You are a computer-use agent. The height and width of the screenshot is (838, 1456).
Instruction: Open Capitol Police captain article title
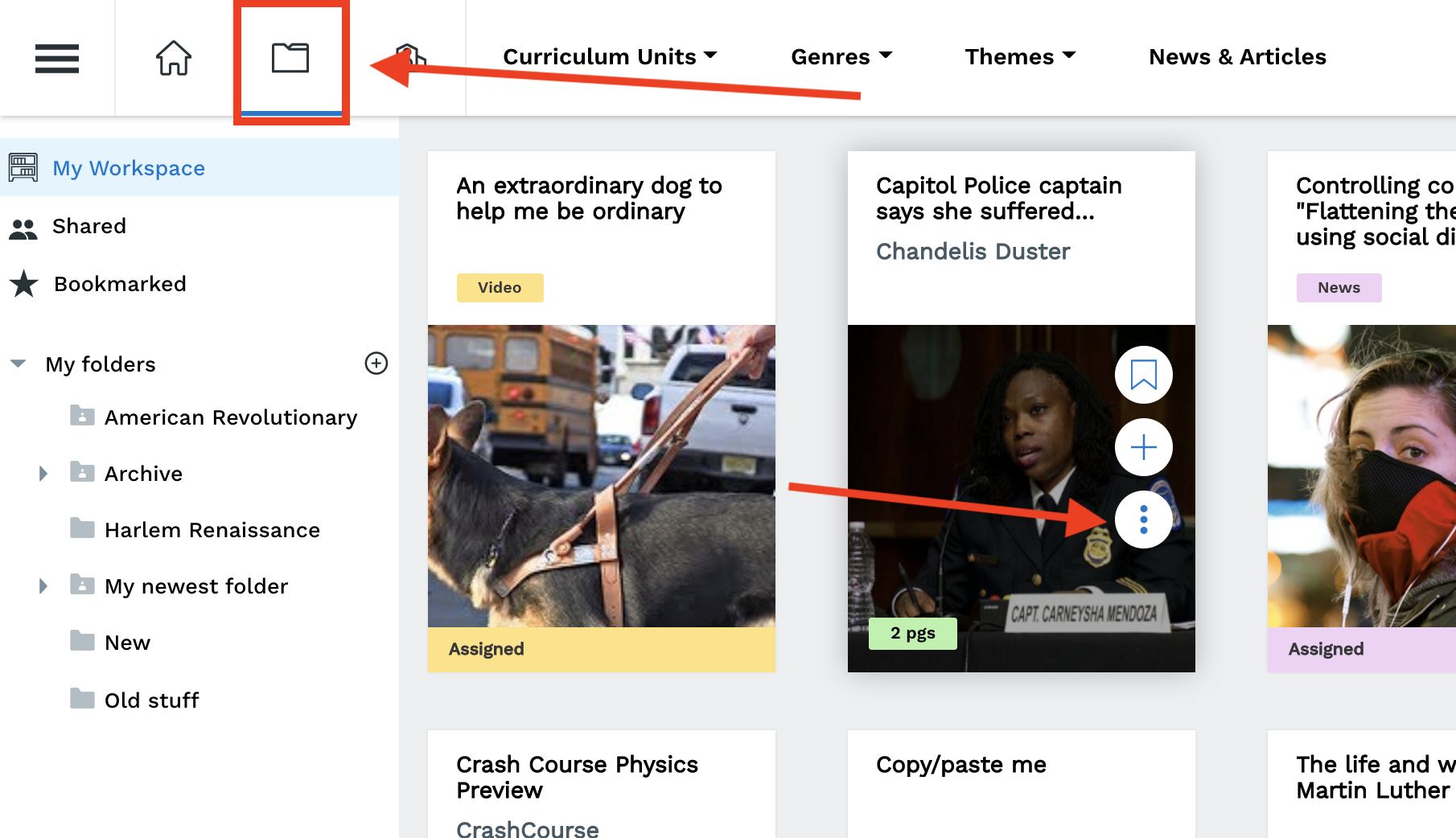tap(998, 198)
